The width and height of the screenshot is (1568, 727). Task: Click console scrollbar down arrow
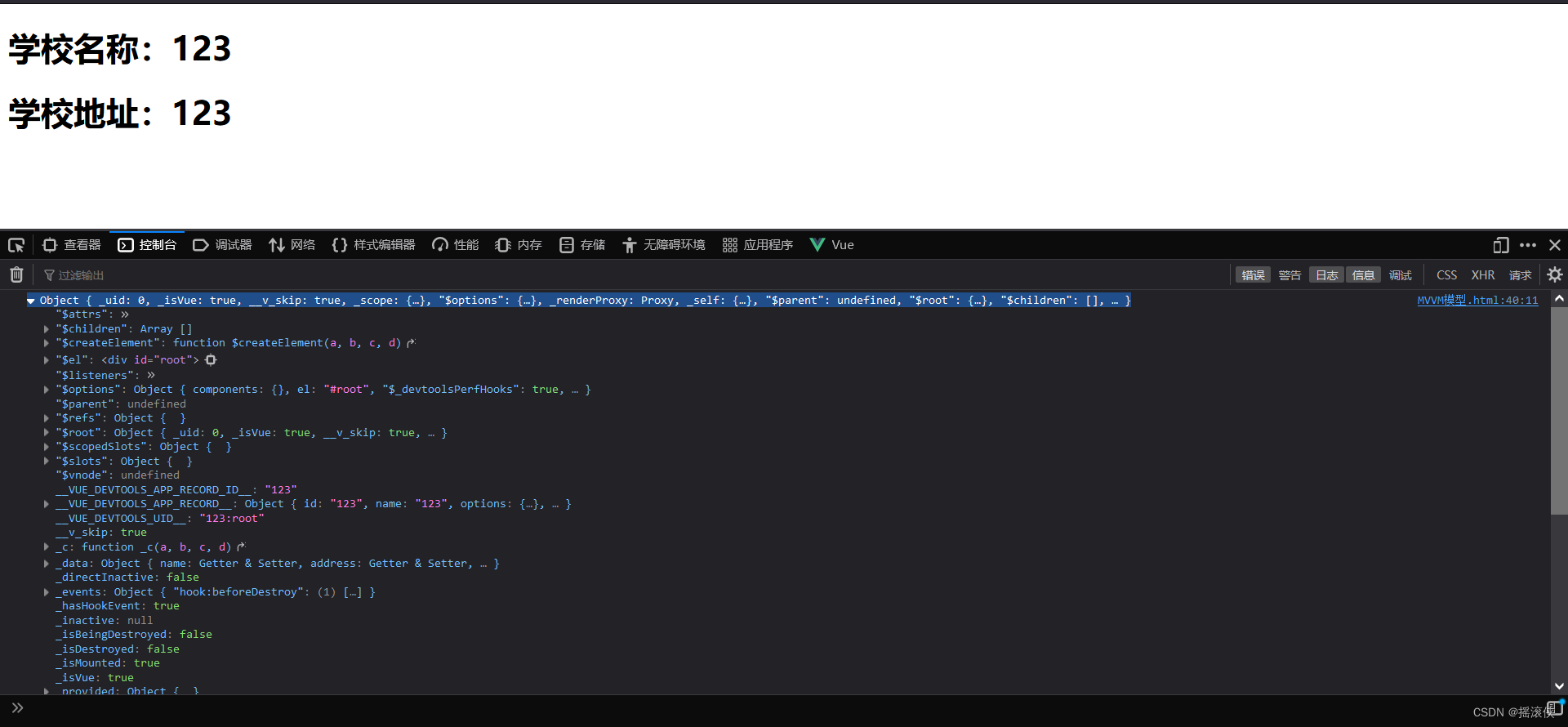tap(1559, 686)
